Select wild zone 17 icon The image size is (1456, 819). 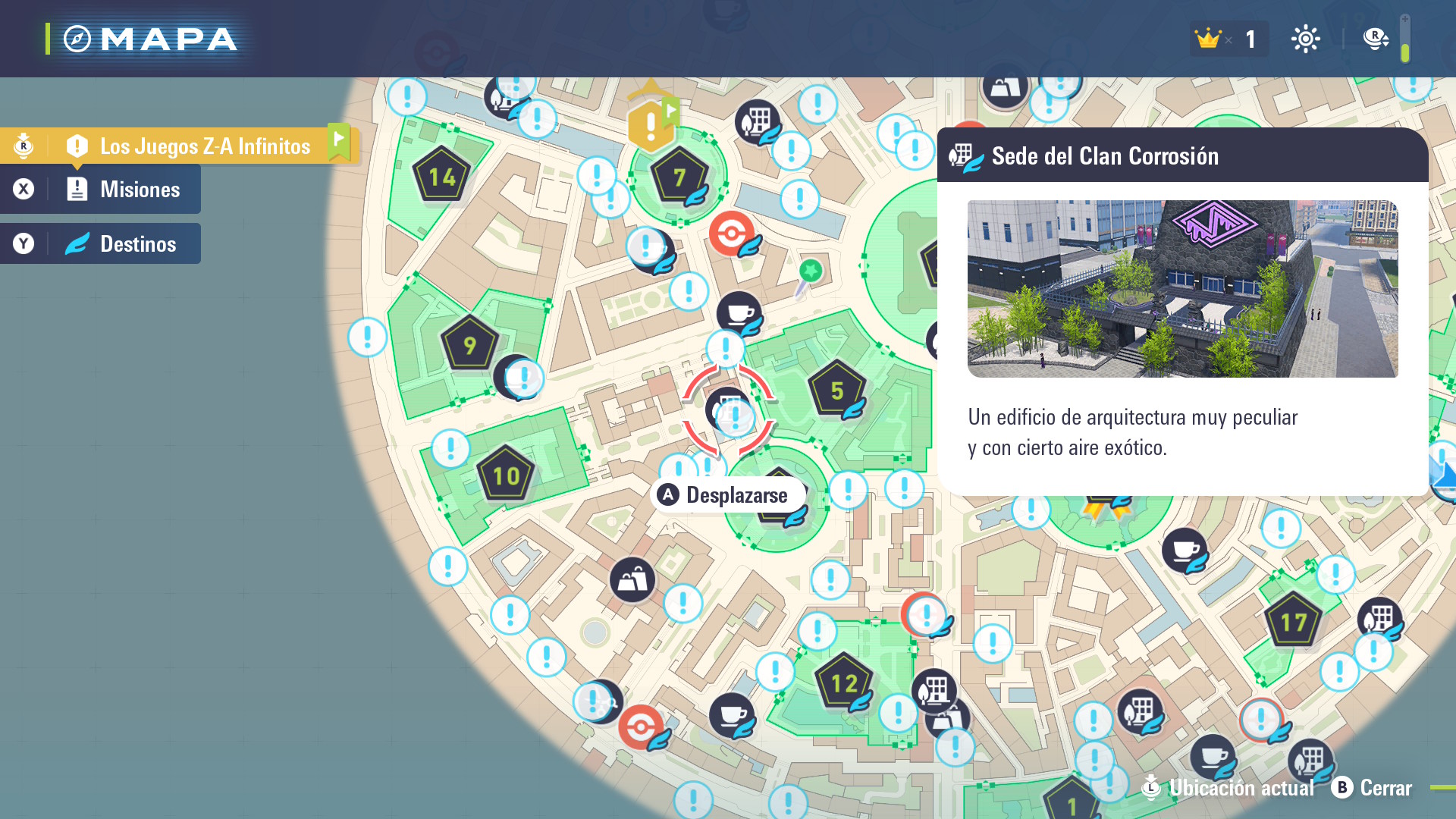coord(1293,622)
